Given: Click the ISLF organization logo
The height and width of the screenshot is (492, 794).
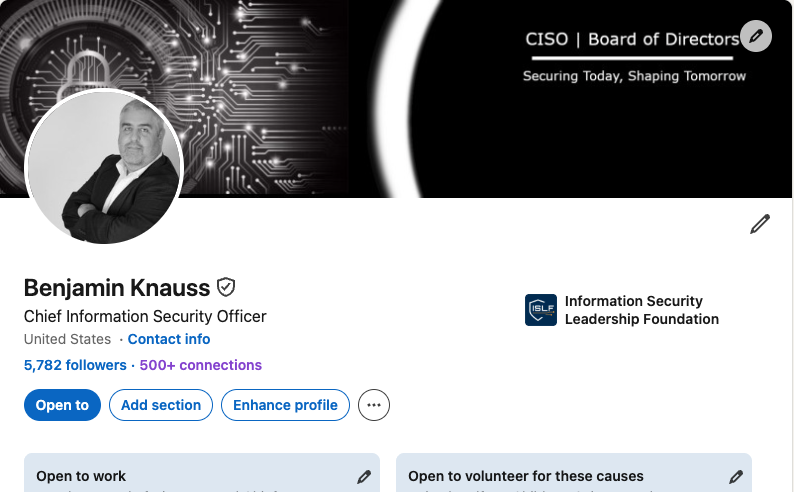Looking at the screenshot, I should point(541,310).
